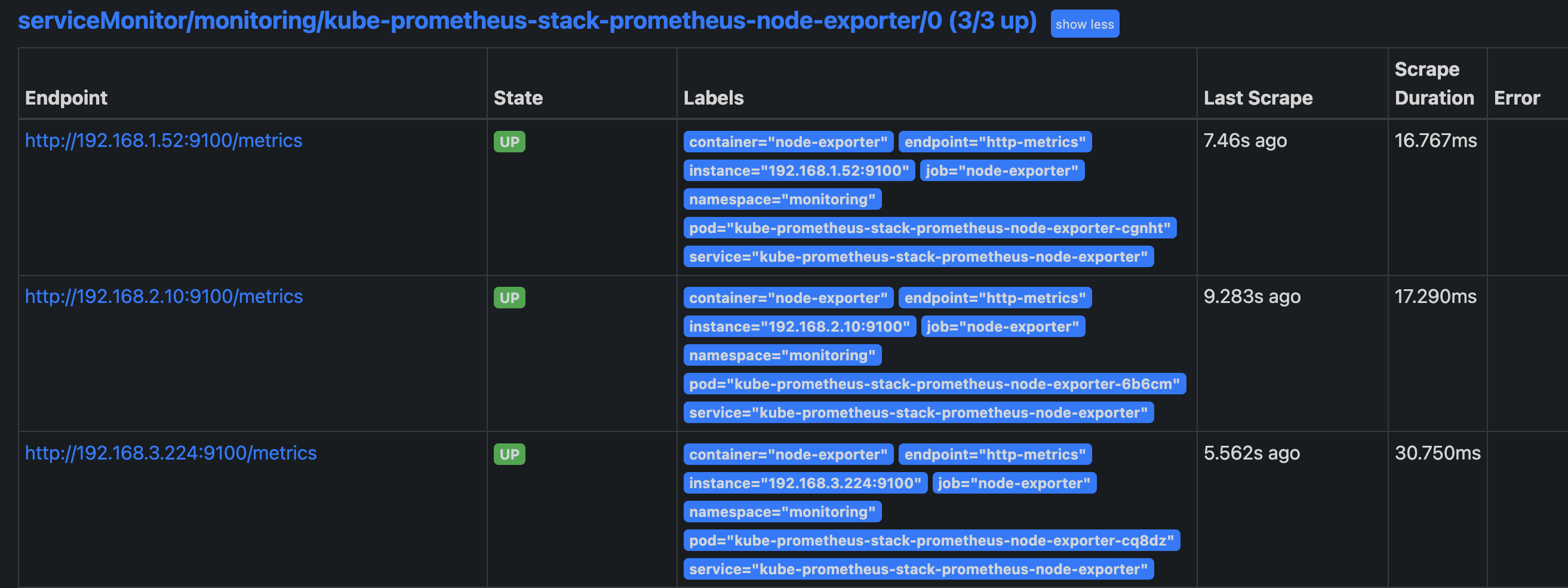Click the UP badge for 192.168.1.52
The width and height of the screenshot is (1568, 588).
point(509,142)
